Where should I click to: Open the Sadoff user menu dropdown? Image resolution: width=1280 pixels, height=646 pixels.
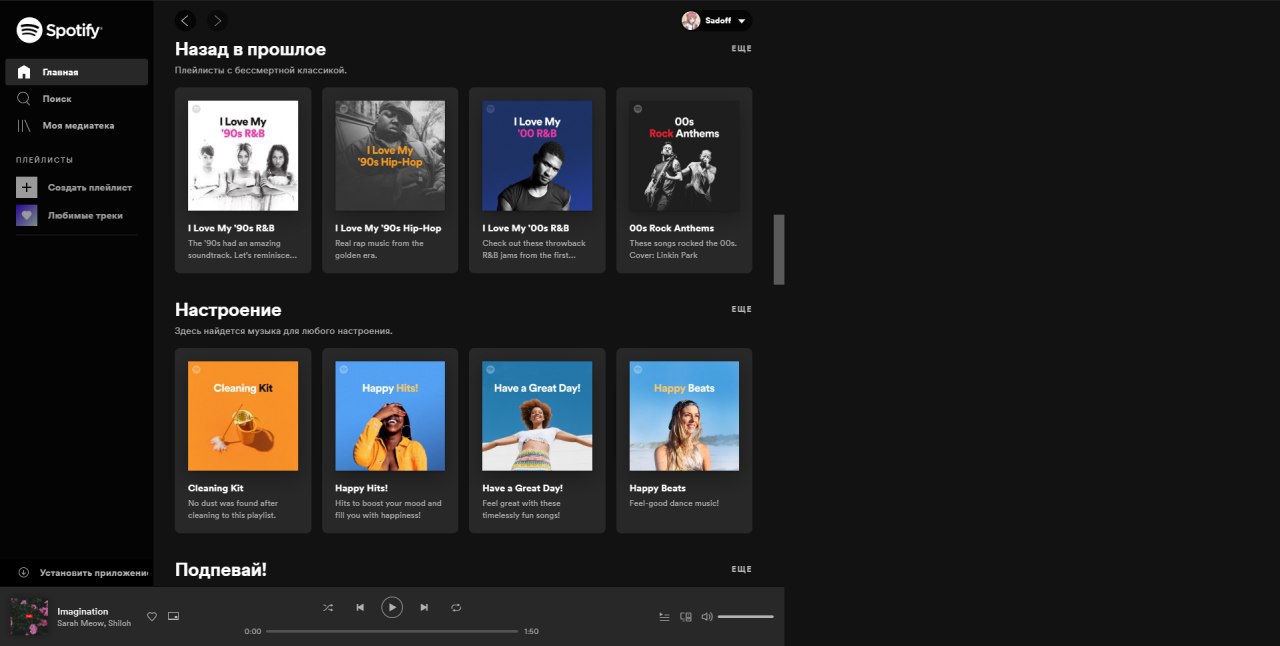pyautogui.click(x=716, y=20)
